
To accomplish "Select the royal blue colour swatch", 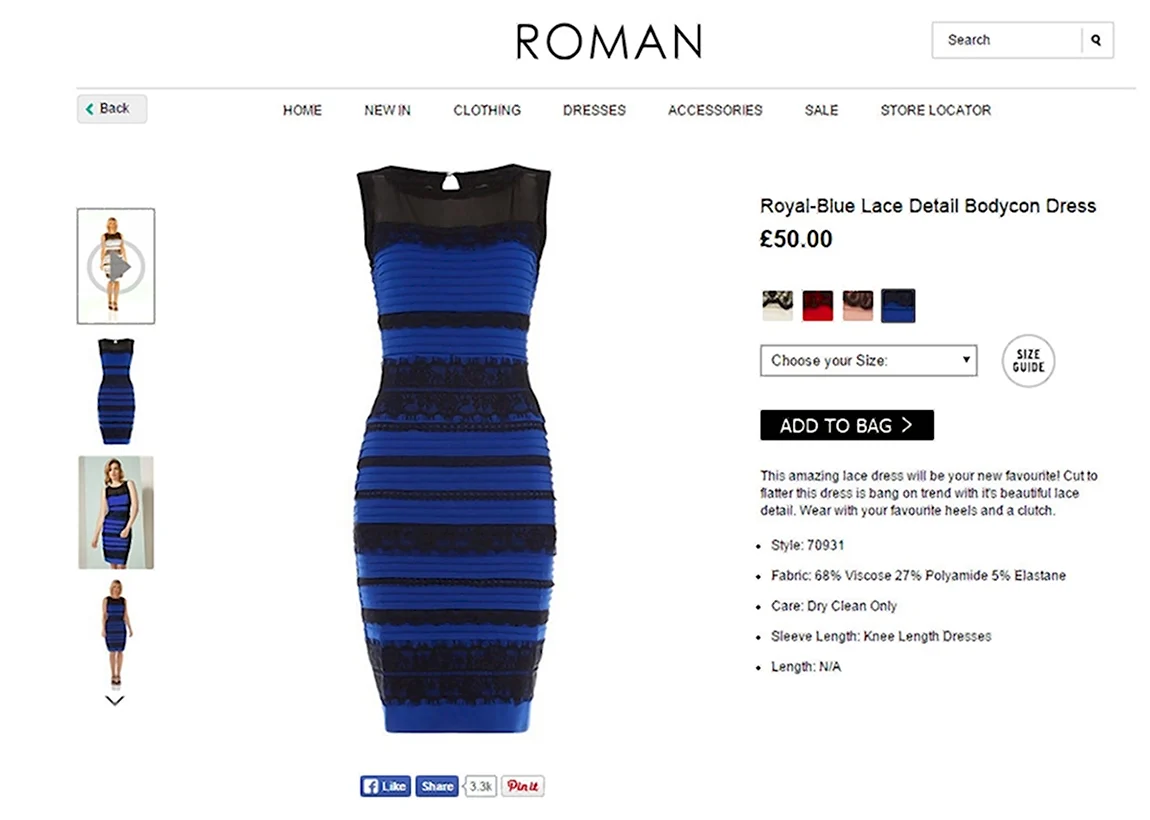I will [898, 306].
